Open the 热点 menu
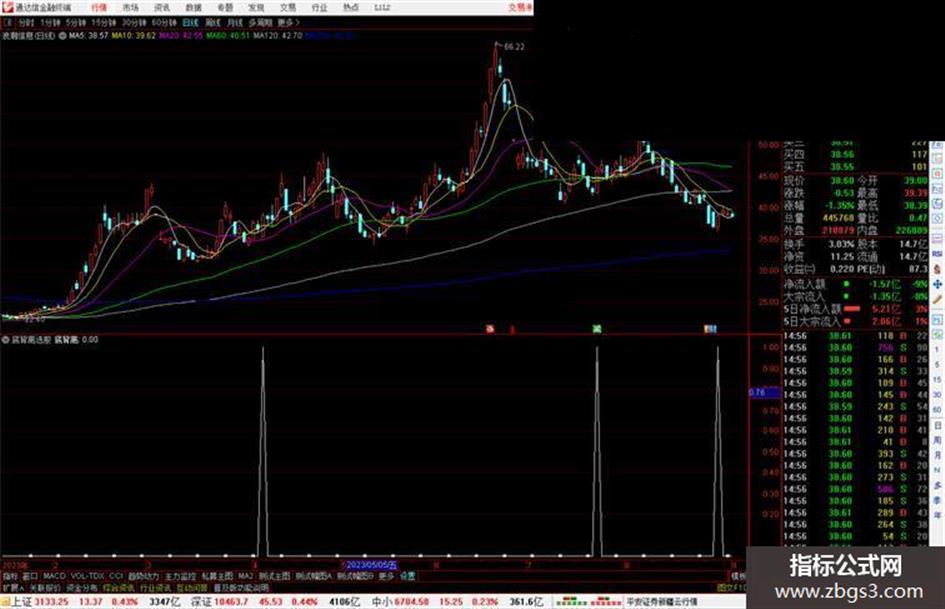 click(351, 7)
